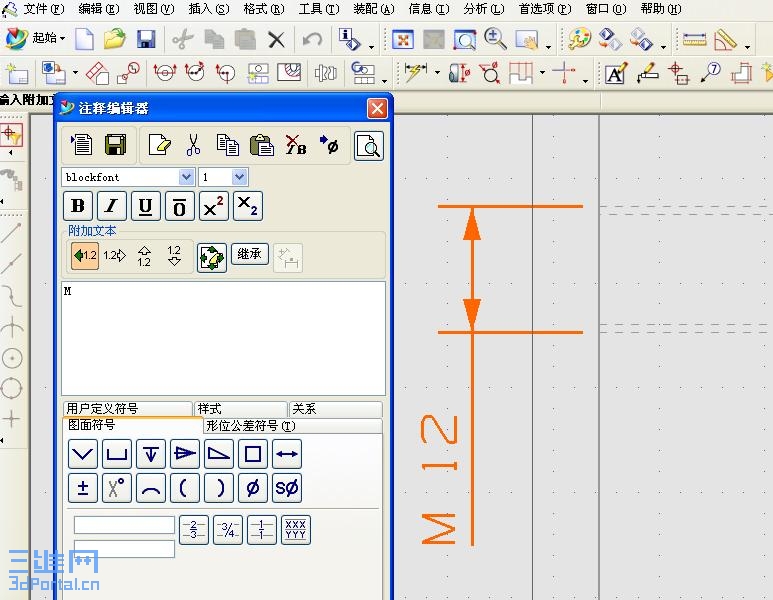The image size is (773, 600).
Task: Open the 首选项 menu
Action: [x=545, y=9]
